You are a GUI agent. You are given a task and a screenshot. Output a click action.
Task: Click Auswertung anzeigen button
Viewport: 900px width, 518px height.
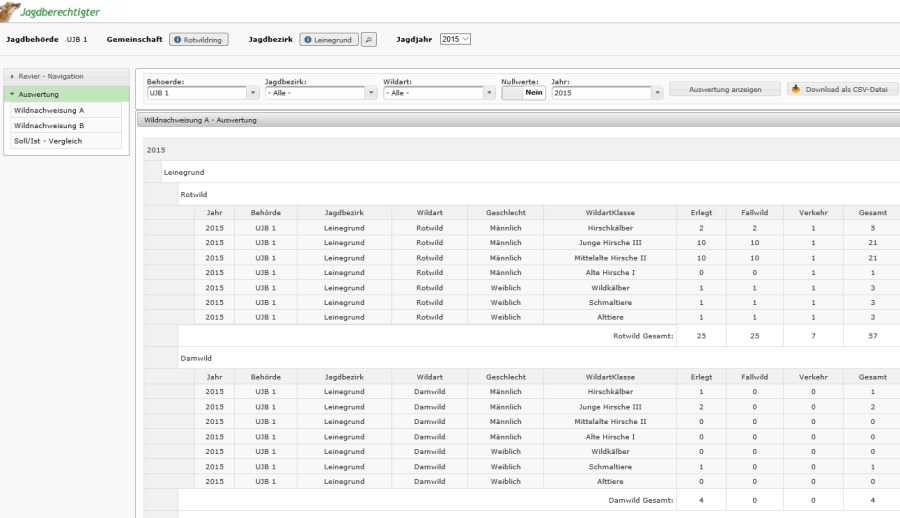coord(725,89)
